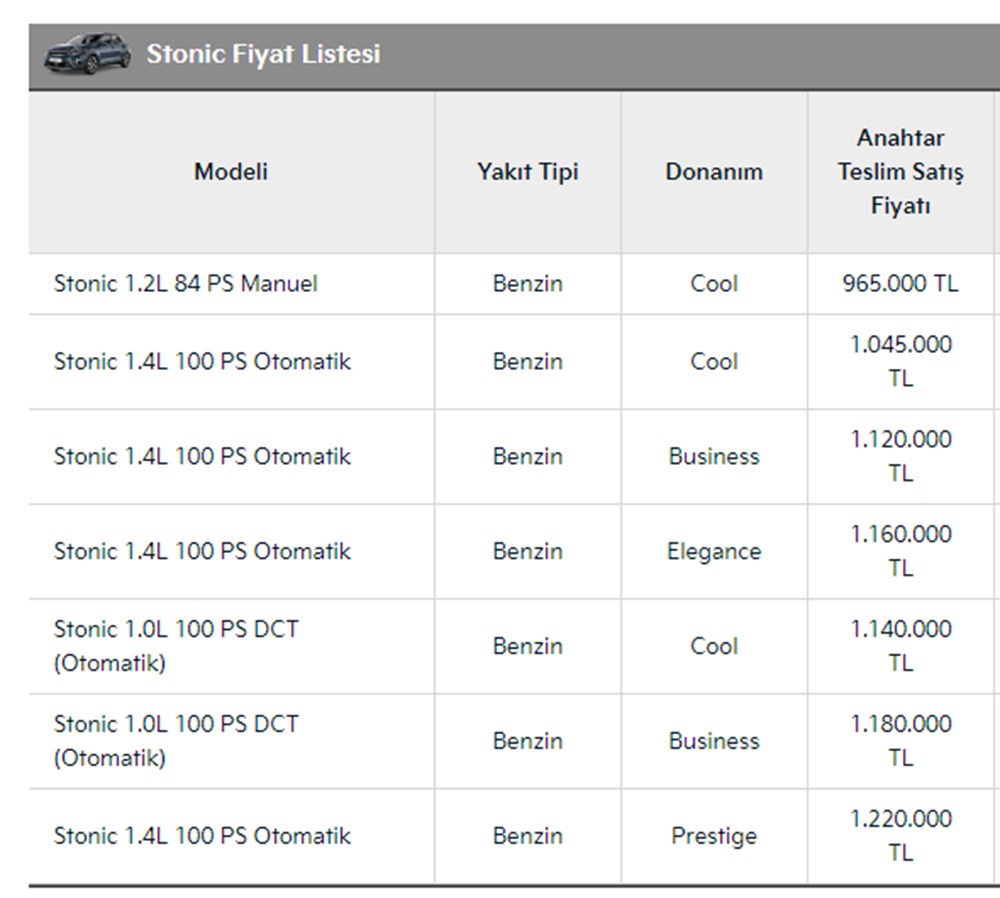Click the 1.045.000 TL price cell
1000x898 pixels.
point(900,361)
